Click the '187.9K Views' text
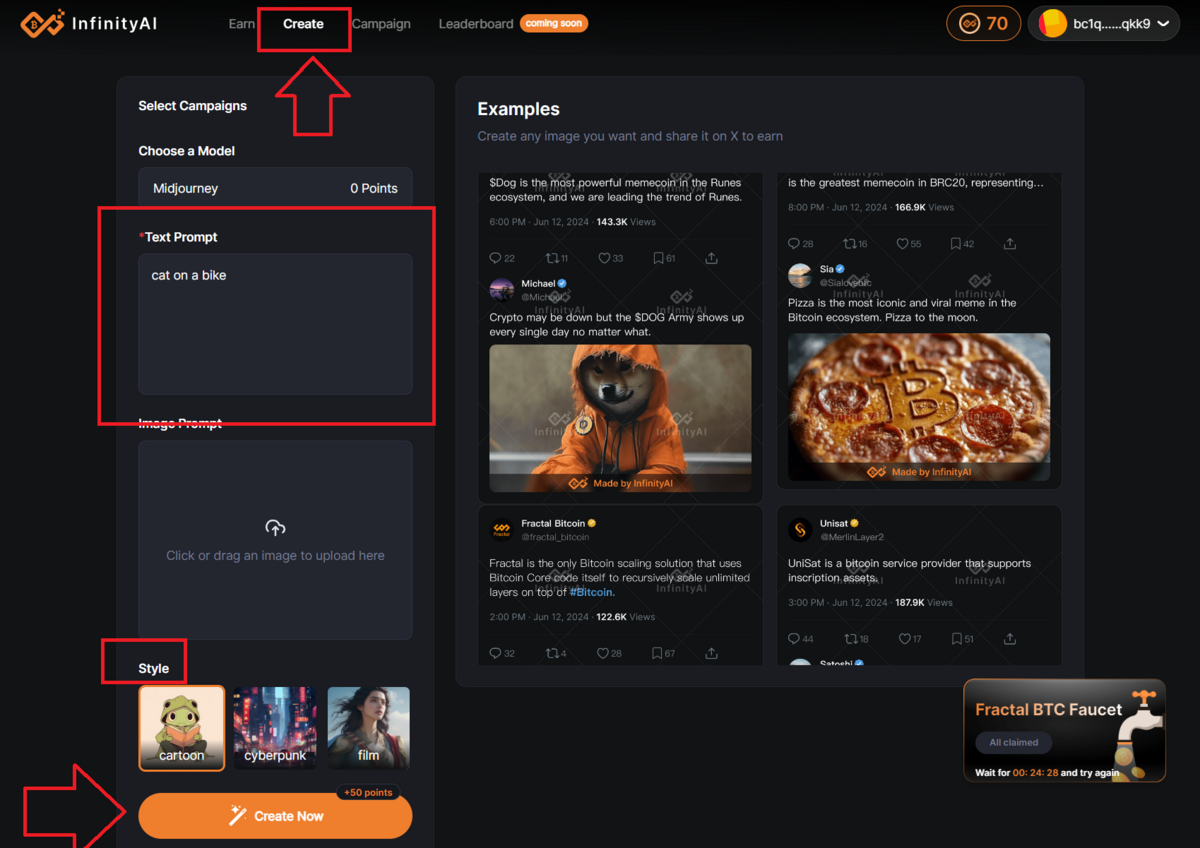1200x848 pixels. [x=925, y=603]
